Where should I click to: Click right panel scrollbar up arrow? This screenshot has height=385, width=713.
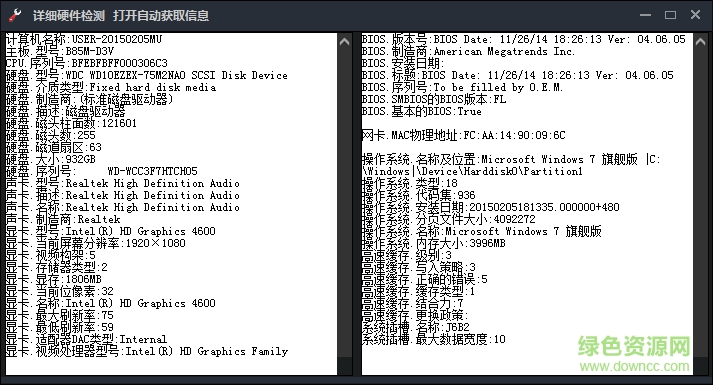[700, 42]
